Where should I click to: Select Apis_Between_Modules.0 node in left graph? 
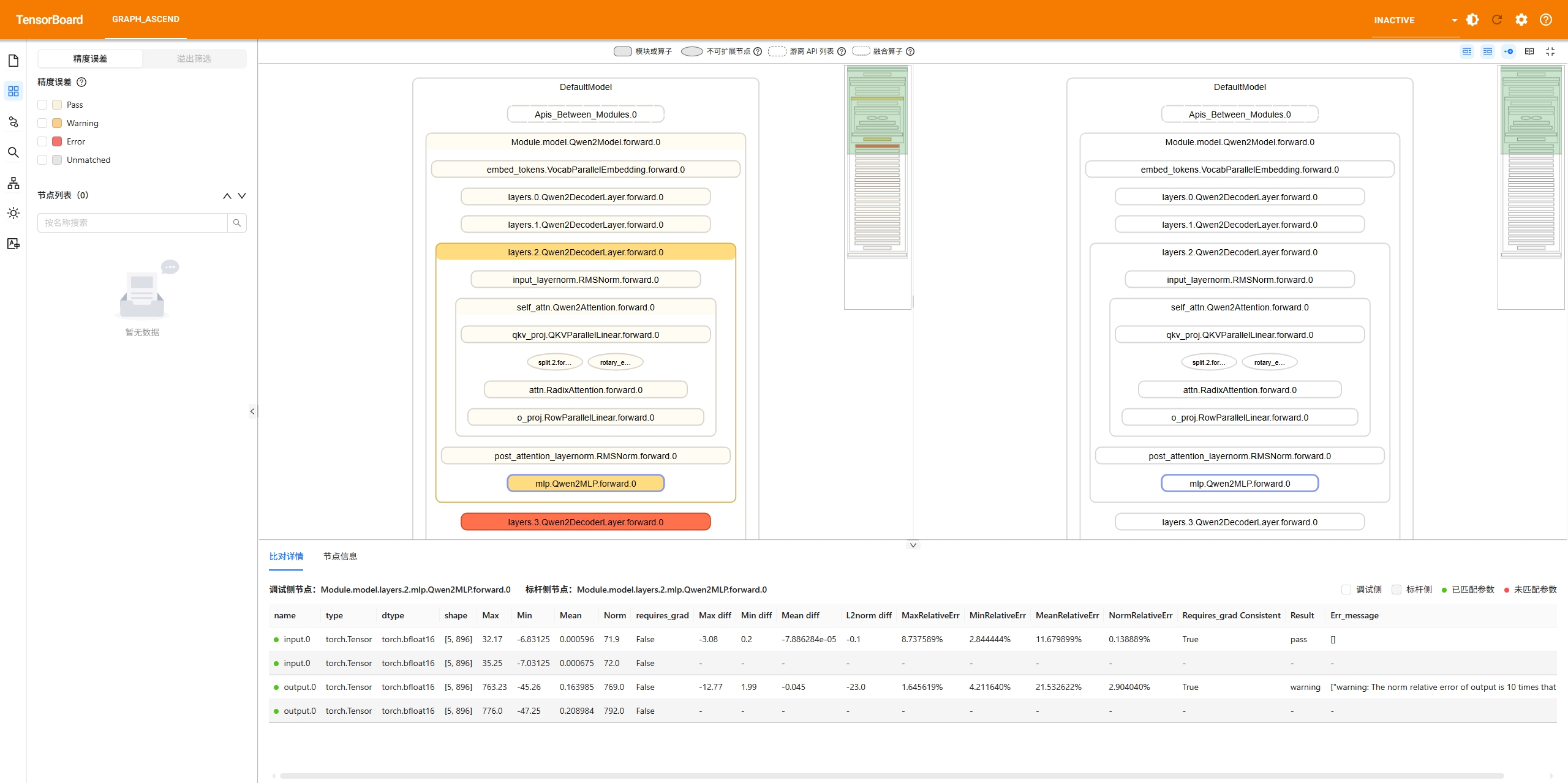pos(586,114)
